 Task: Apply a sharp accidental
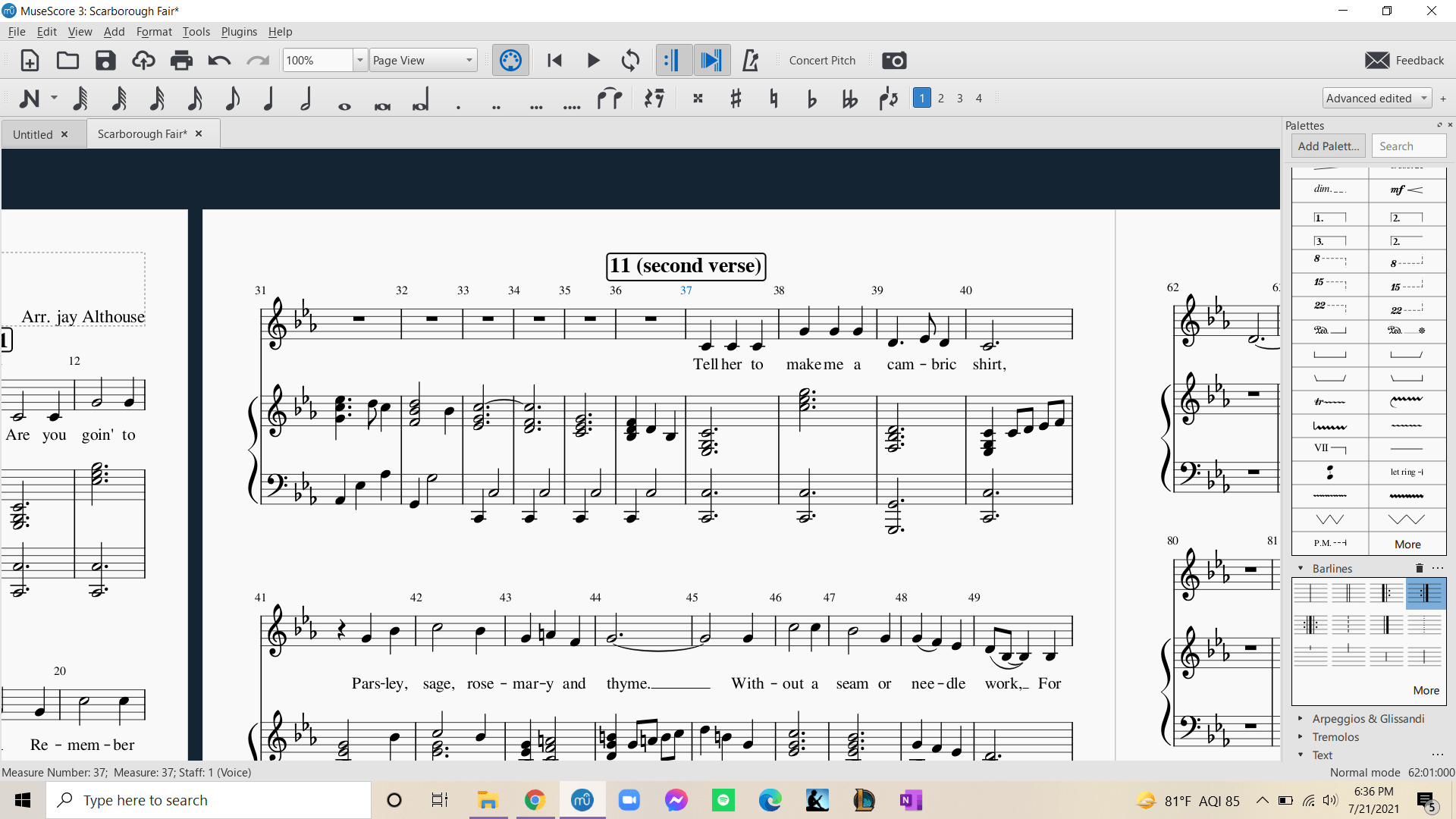(x=736, y=99)
